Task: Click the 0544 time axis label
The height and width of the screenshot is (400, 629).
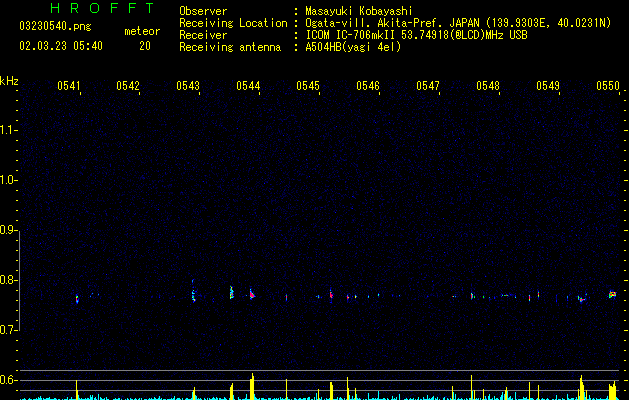Action: (x=248, y=86)
